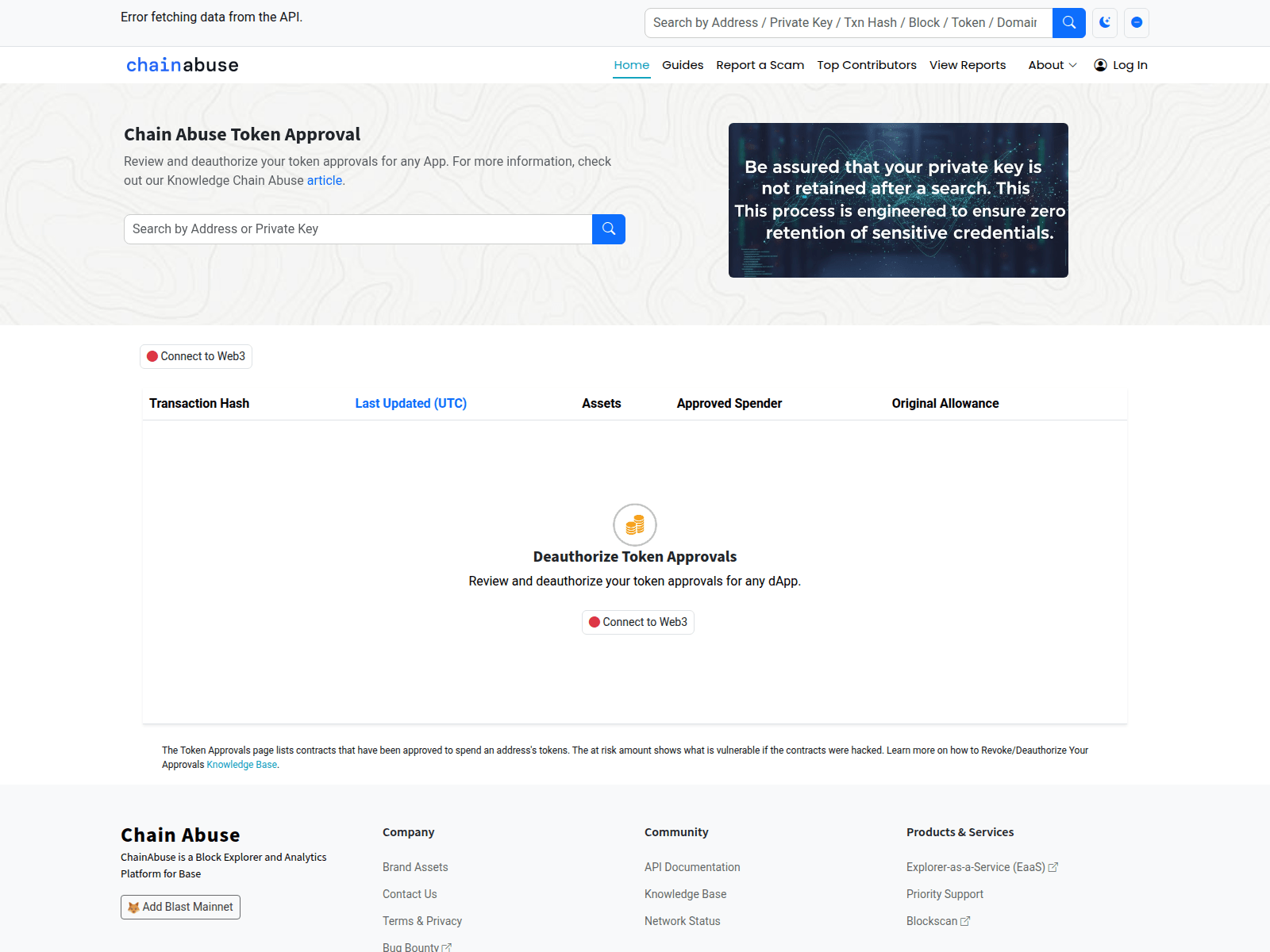
Task: Open Top Contributors page
Action: point(867,65)
